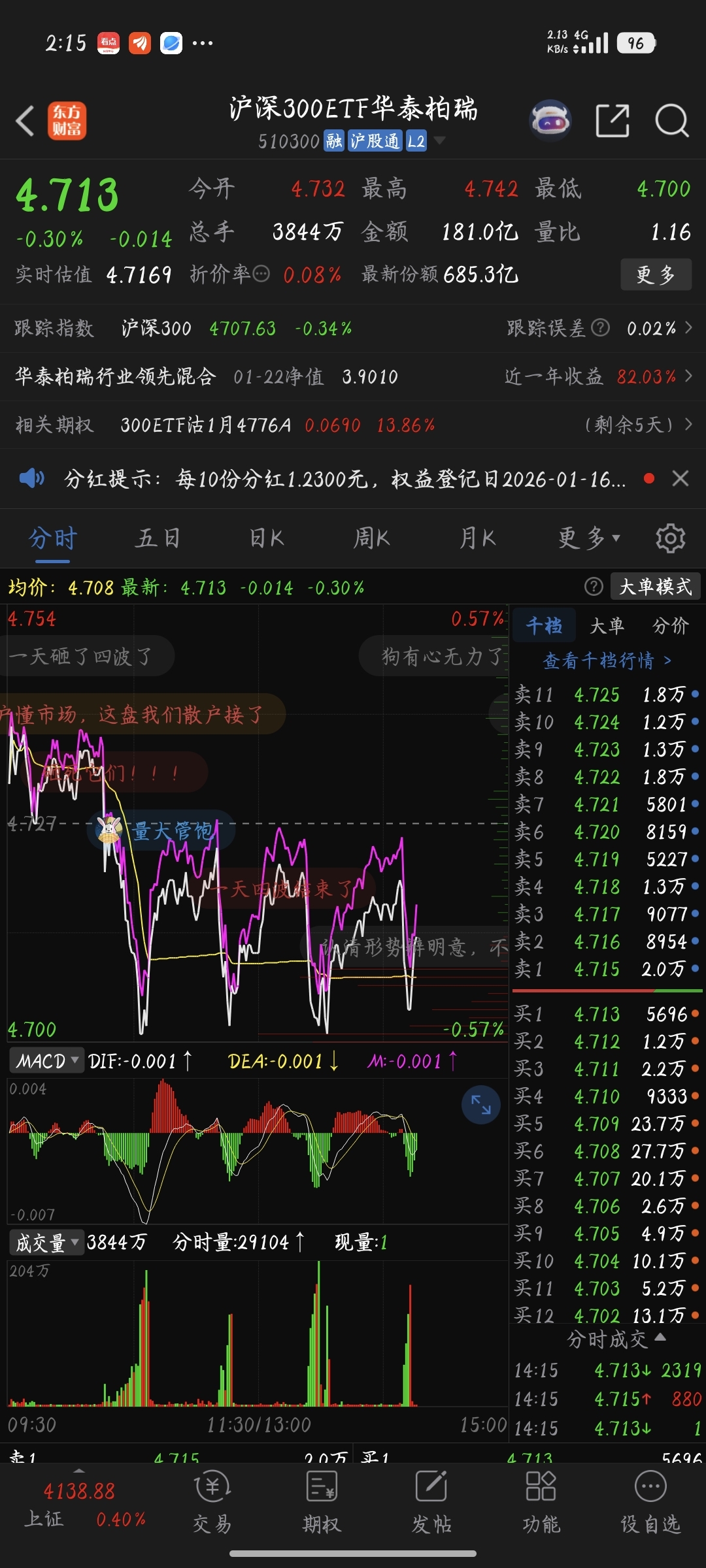Tap the 沪股通 tag
Image resolution: width=706 pixels, height=1568 pixels.
tap(375, 141)
